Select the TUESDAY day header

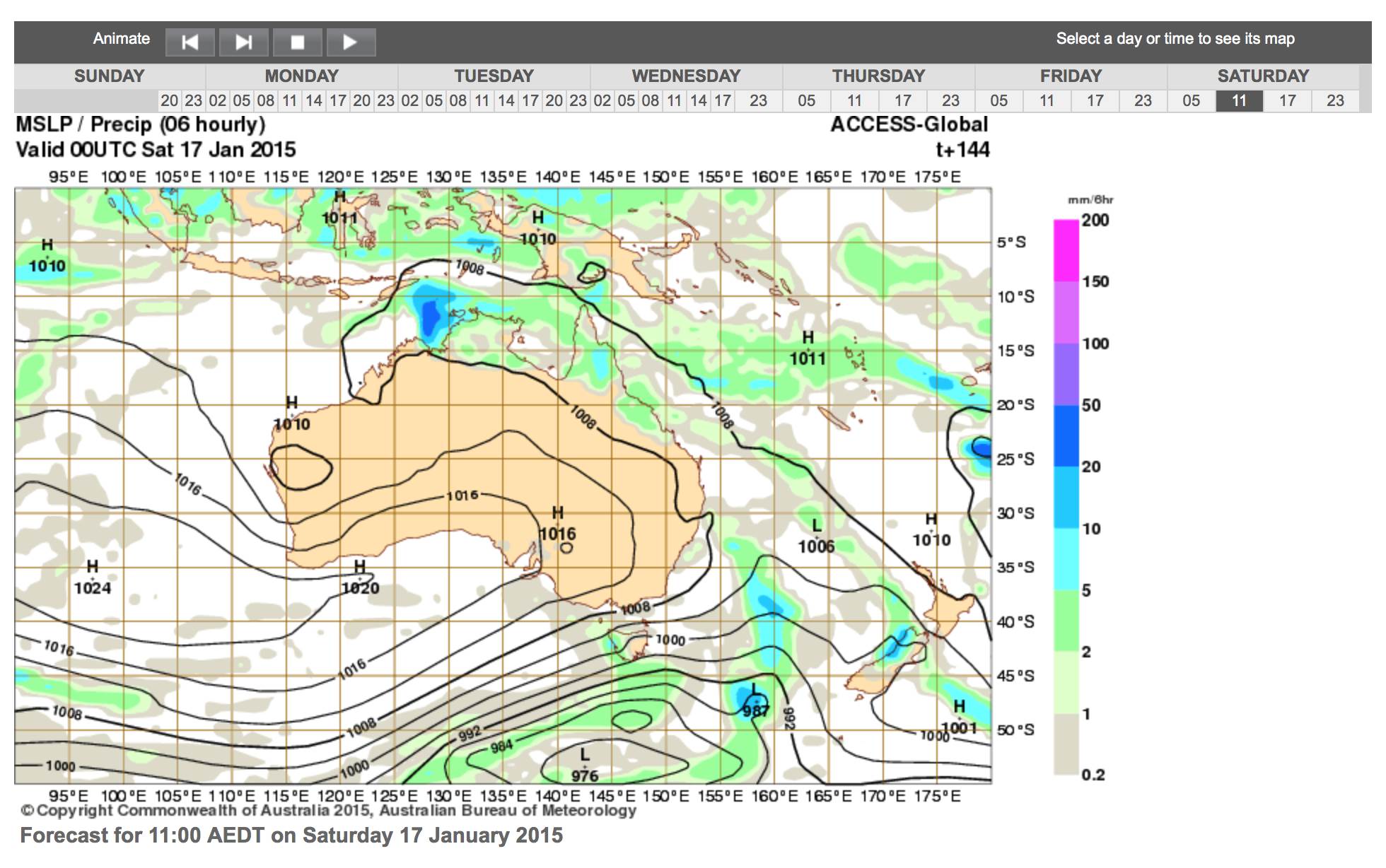tap(494, 76)
